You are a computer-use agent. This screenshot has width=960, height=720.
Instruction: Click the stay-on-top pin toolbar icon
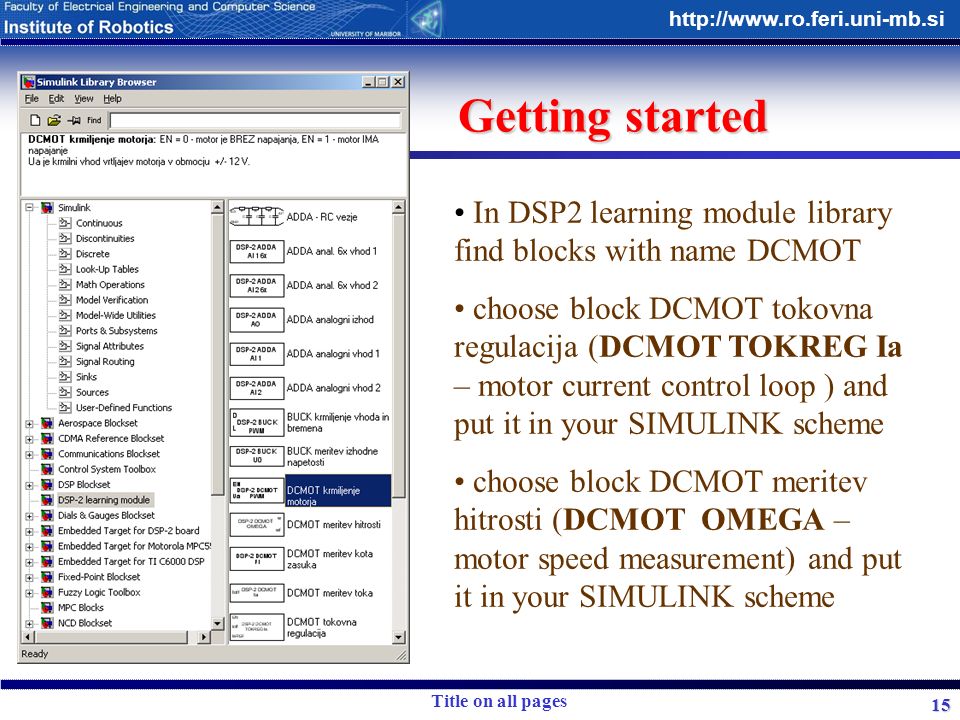74,120
